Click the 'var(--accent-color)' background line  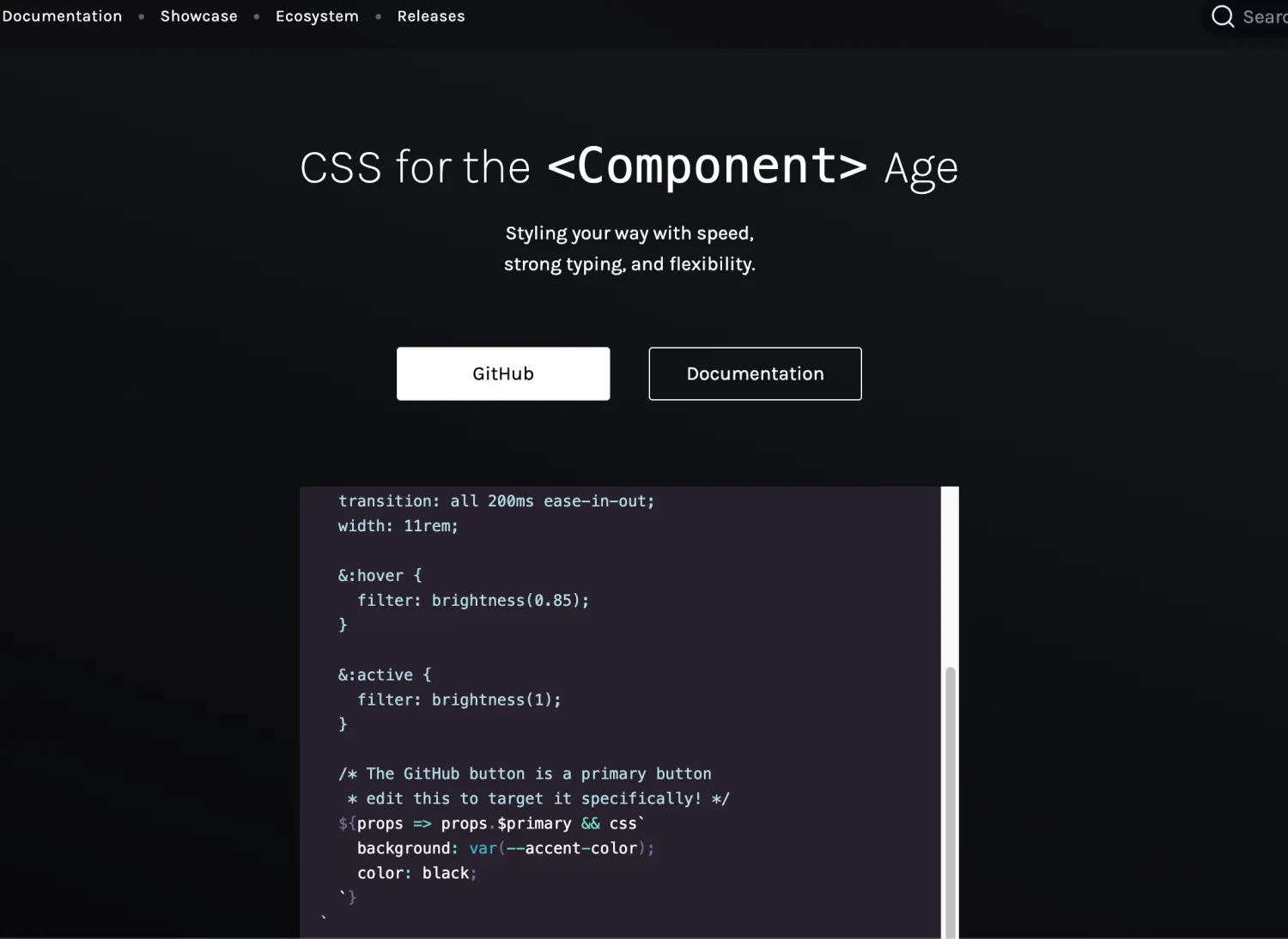(505, 849)
